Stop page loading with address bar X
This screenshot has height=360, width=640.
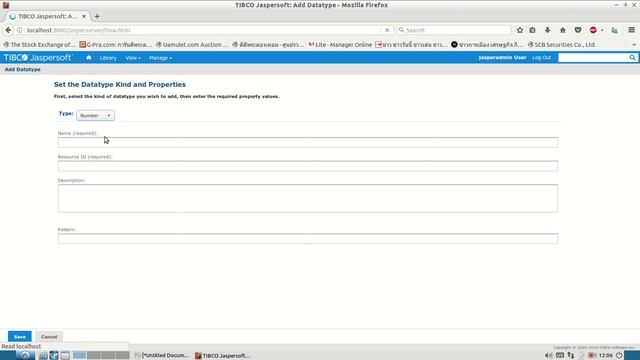(x=387, y=30)
